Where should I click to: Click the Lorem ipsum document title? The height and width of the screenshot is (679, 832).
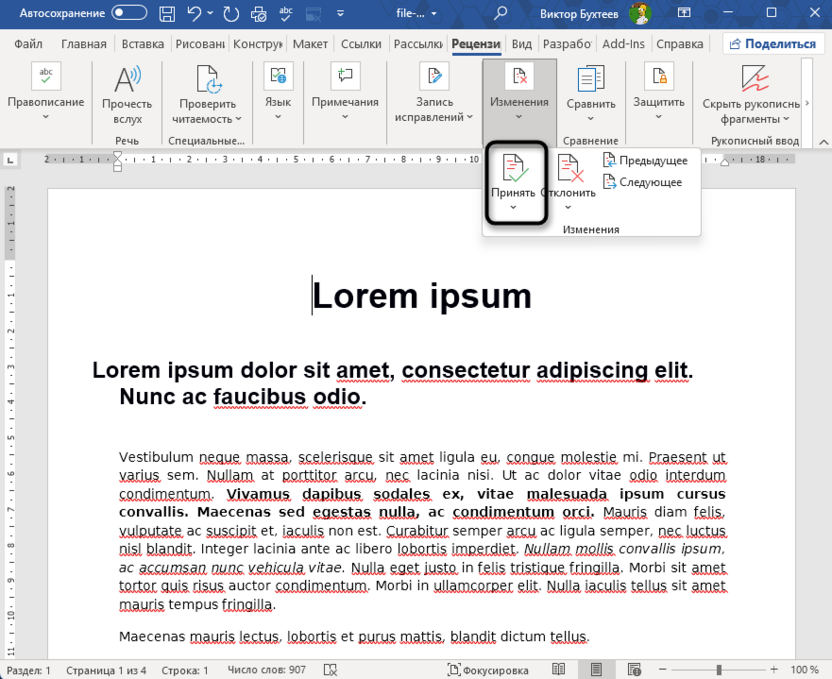[x=422, y=295]
